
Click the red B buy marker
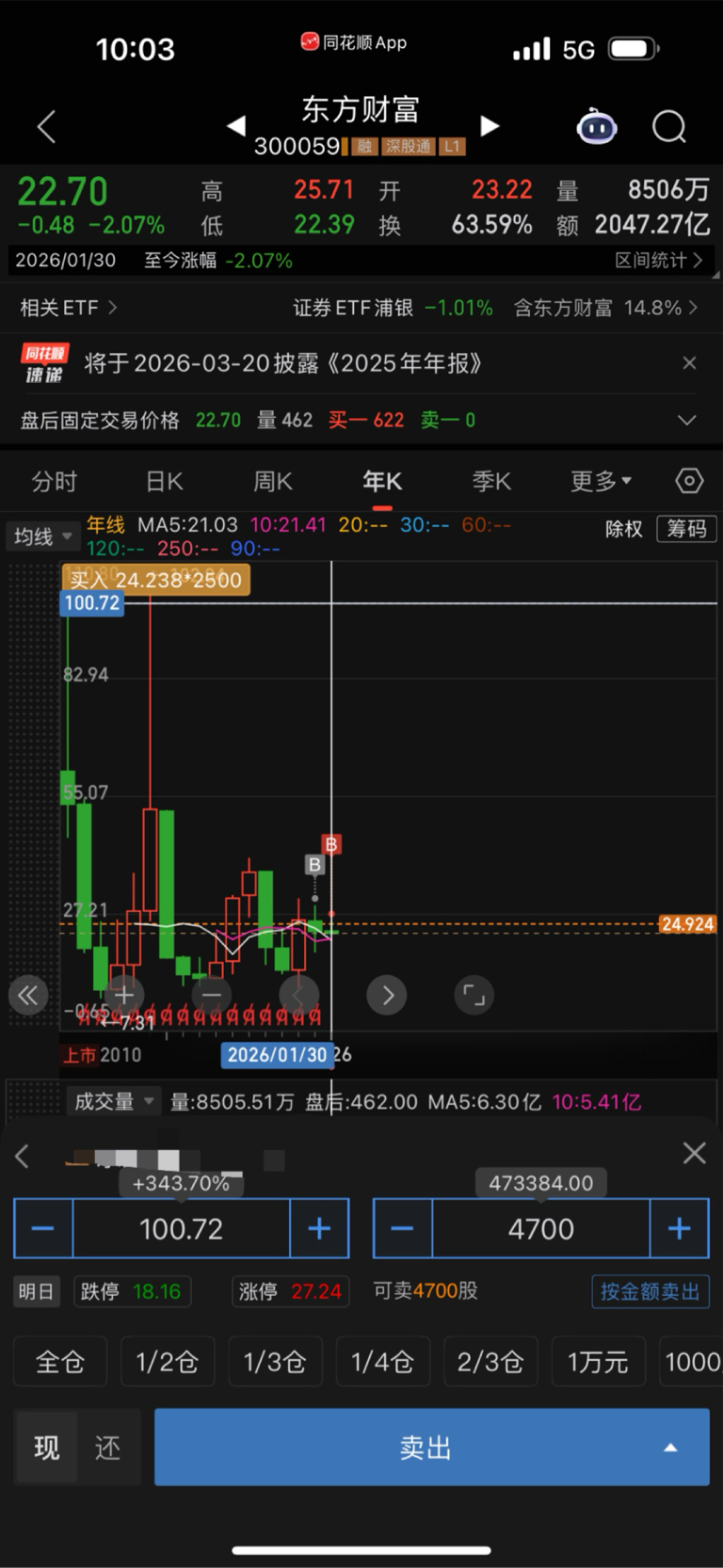[330, 844]
